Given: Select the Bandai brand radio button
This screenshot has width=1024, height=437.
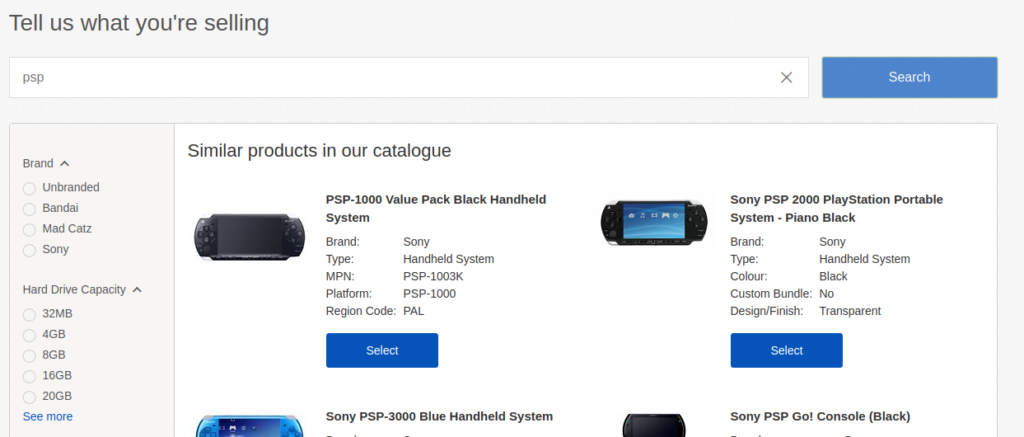Looking at the screenshot, I should 29,209.
